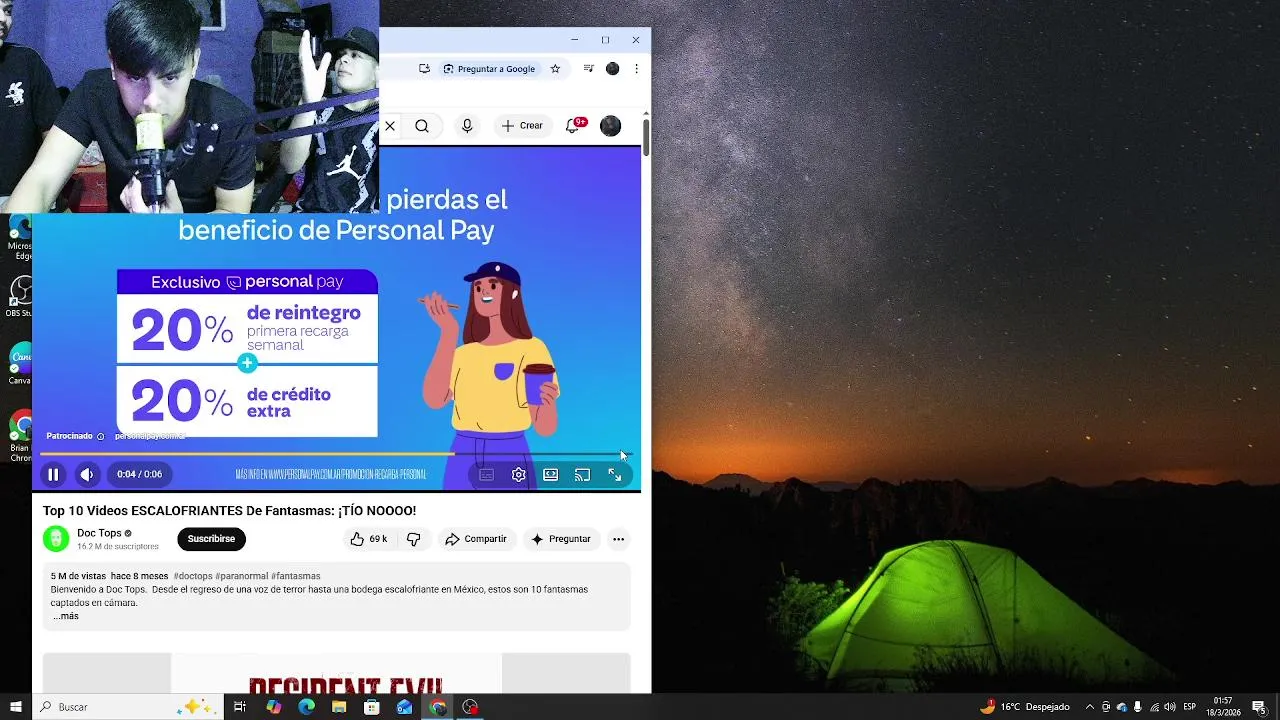Enter full screen video mode

point(615,475)
